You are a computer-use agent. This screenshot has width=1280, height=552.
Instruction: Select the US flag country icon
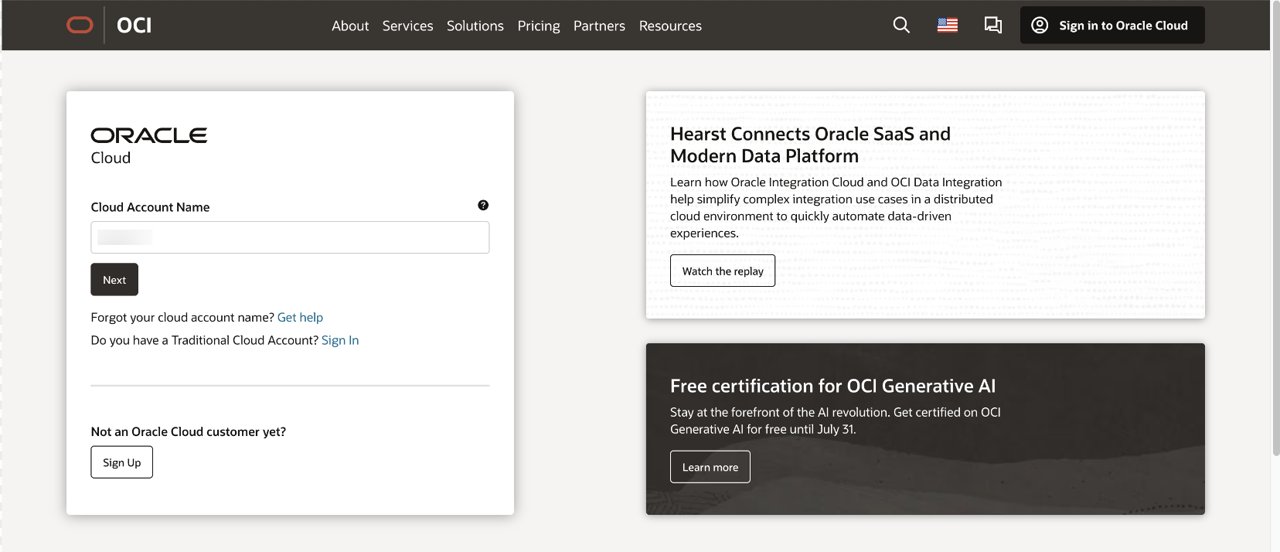947,25
